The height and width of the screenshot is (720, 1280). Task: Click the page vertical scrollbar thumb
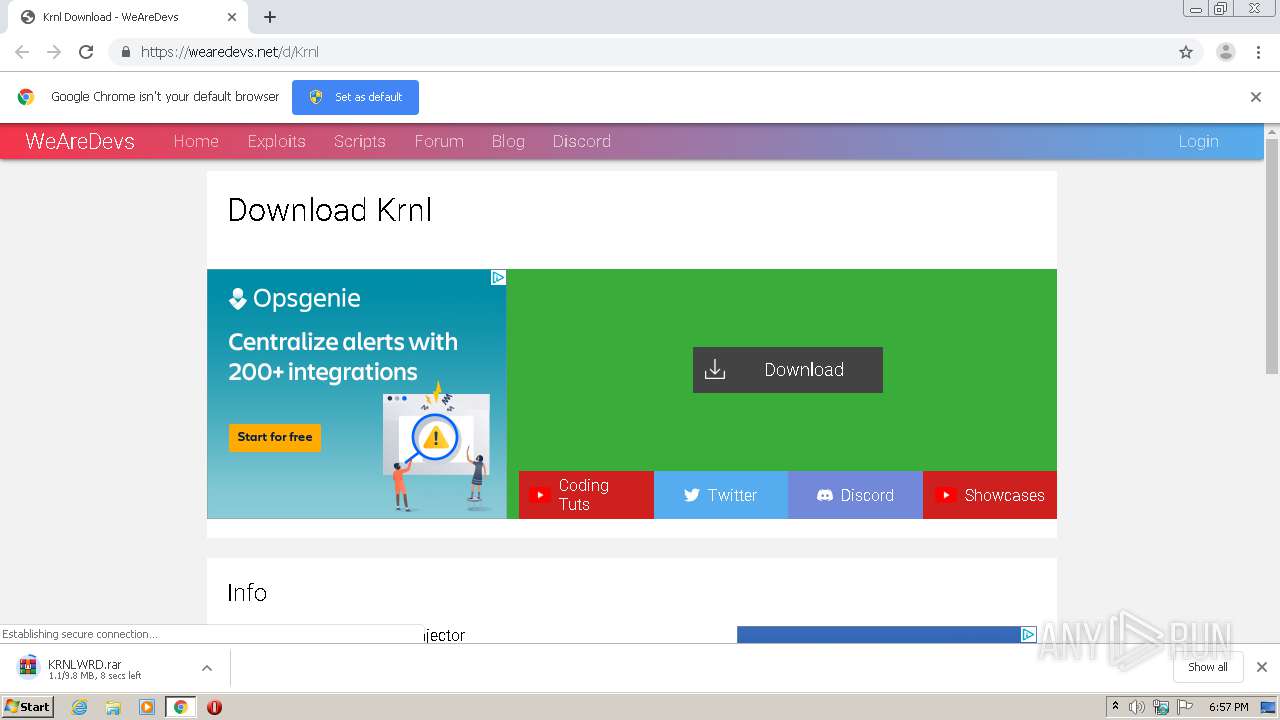click(x=1272, y=255)
